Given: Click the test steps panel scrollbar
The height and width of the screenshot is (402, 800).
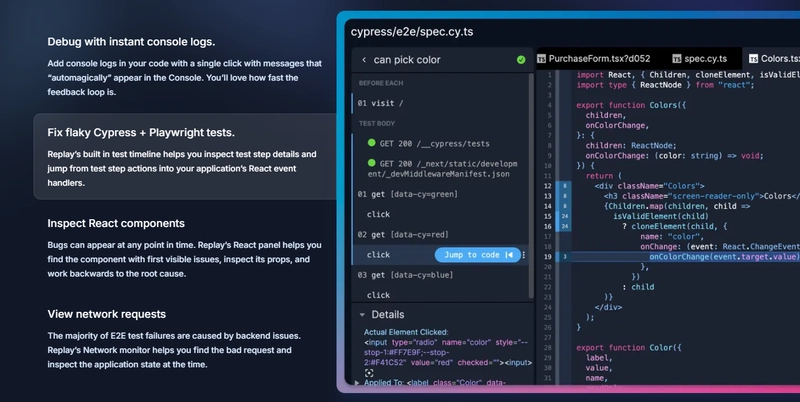Looking at the screenshot, I should click(531, 186).
